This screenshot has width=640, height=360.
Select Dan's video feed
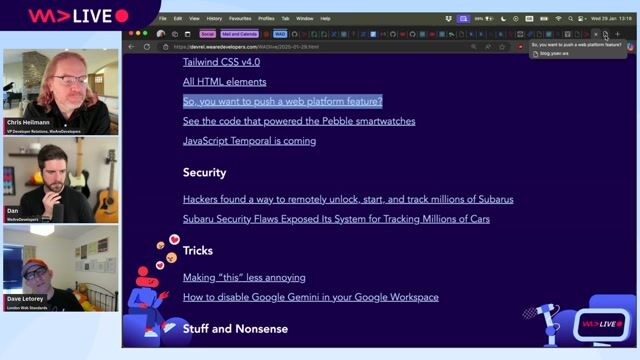tap(61, 180)
